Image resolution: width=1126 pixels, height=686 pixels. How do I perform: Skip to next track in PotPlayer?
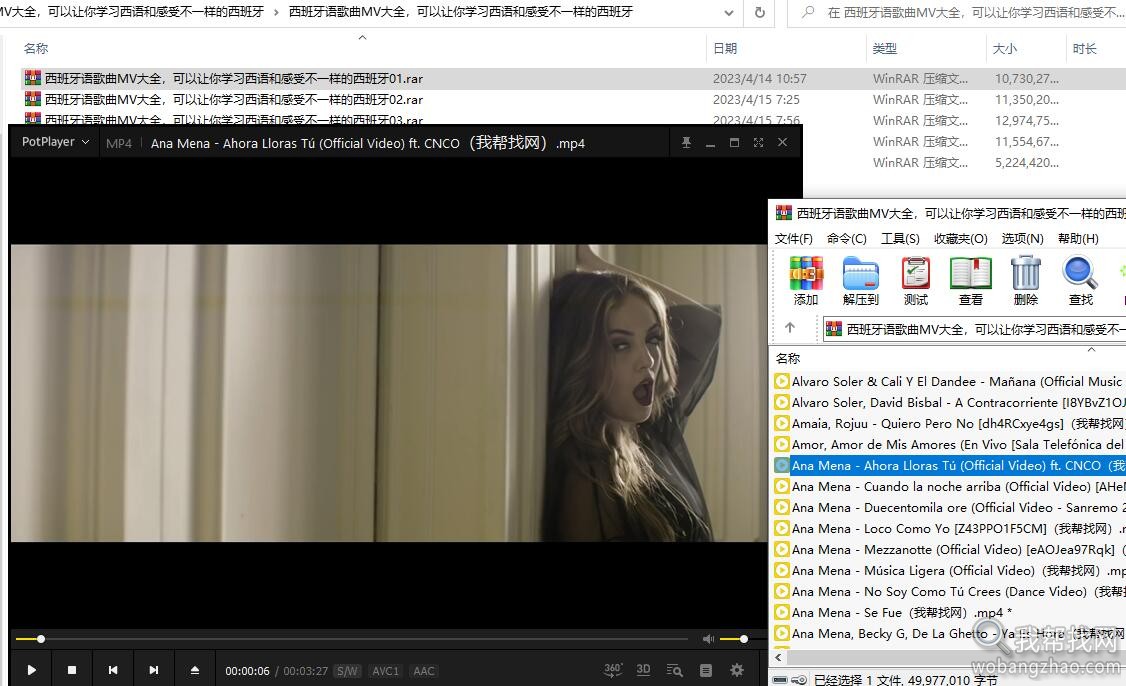[154, 670]
